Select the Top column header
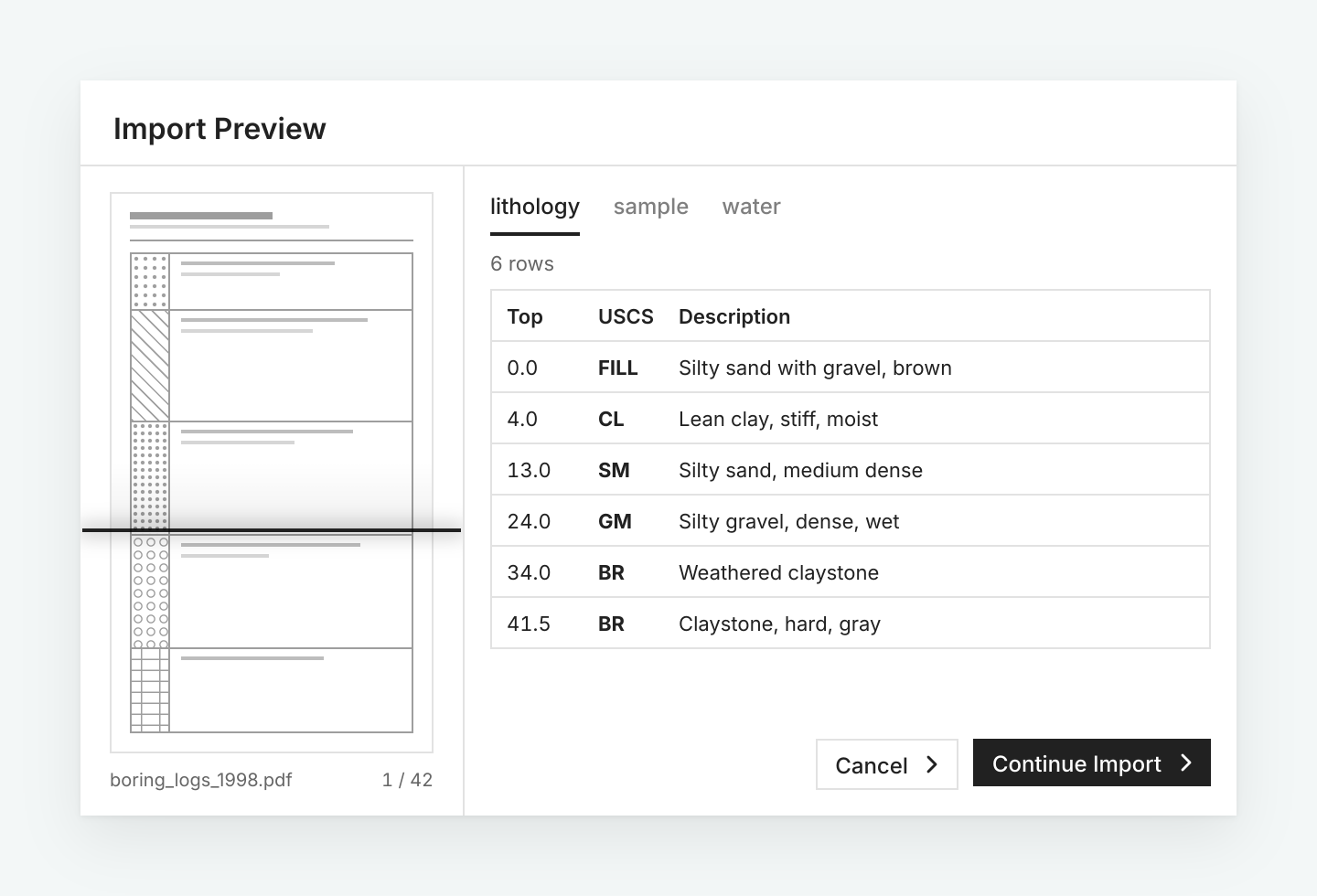Viewport: 1317px width, 896px height. [x=525, y=316]
